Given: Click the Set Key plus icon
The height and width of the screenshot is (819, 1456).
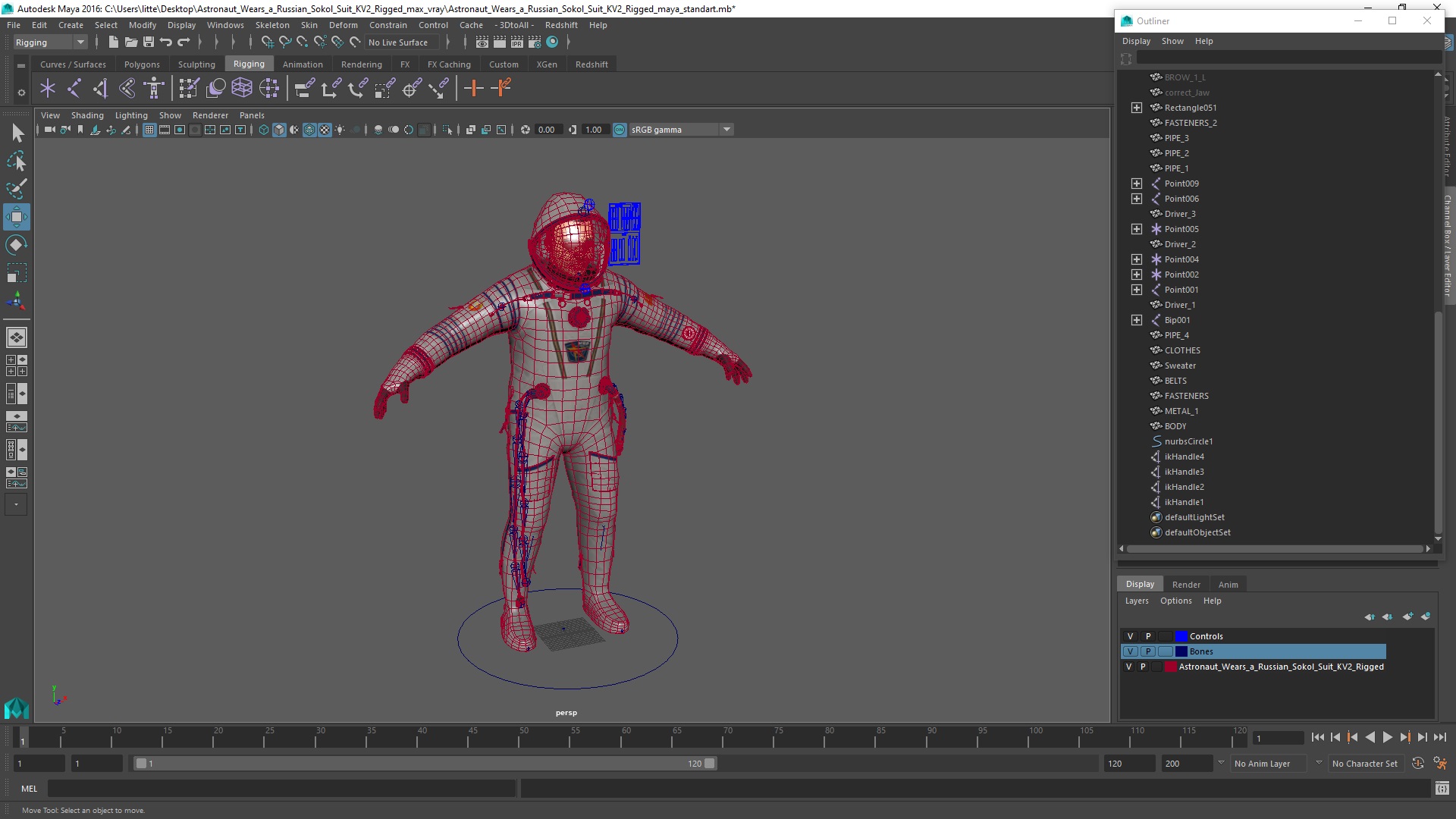Looking at the screenshot, I should tap(474, 89).
